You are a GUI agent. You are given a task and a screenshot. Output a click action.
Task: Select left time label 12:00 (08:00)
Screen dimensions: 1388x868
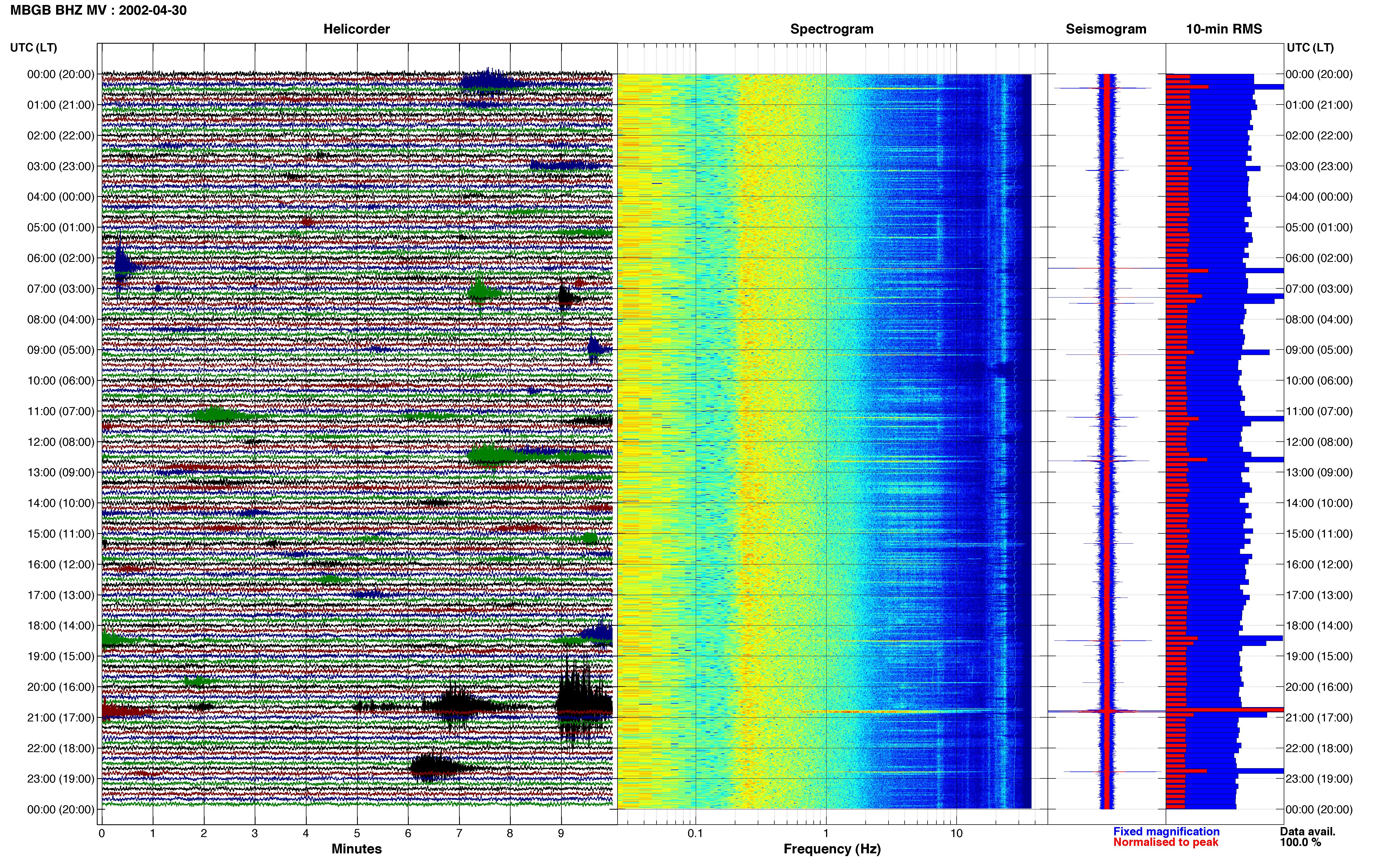61,442
